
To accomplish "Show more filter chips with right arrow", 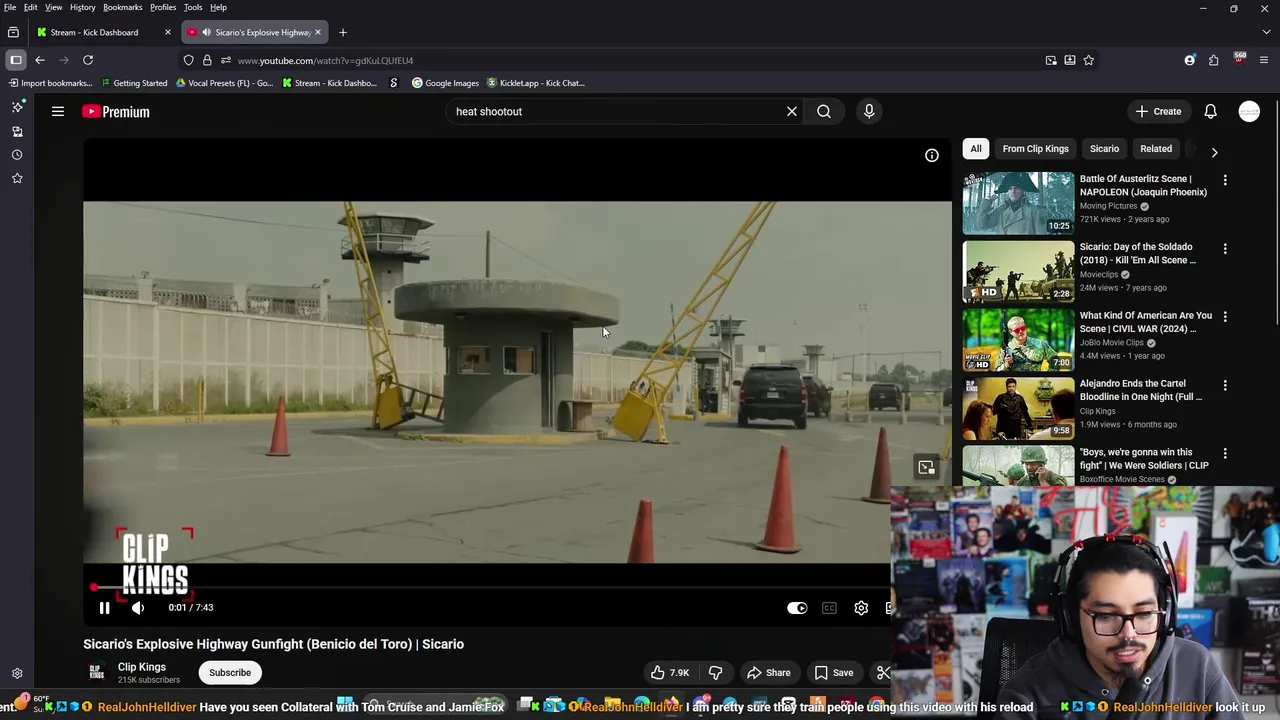I will (x=1214, y=152).
